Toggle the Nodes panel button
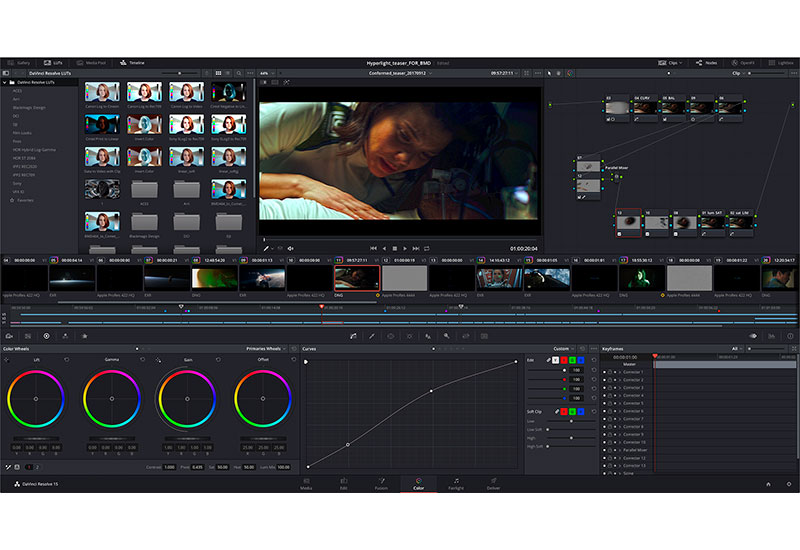Image resolution: width=800 pixels, height=550 pixels. tap(707, 63)
